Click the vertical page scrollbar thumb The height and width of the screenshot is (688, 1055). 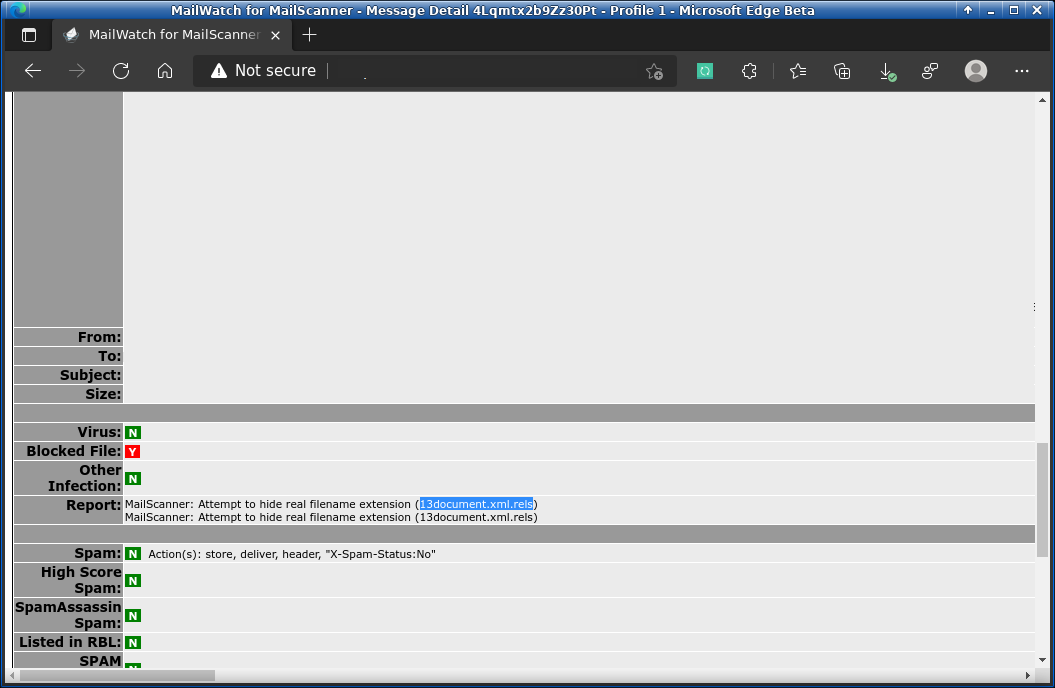pyautogui.click(x=1042, y=500)
